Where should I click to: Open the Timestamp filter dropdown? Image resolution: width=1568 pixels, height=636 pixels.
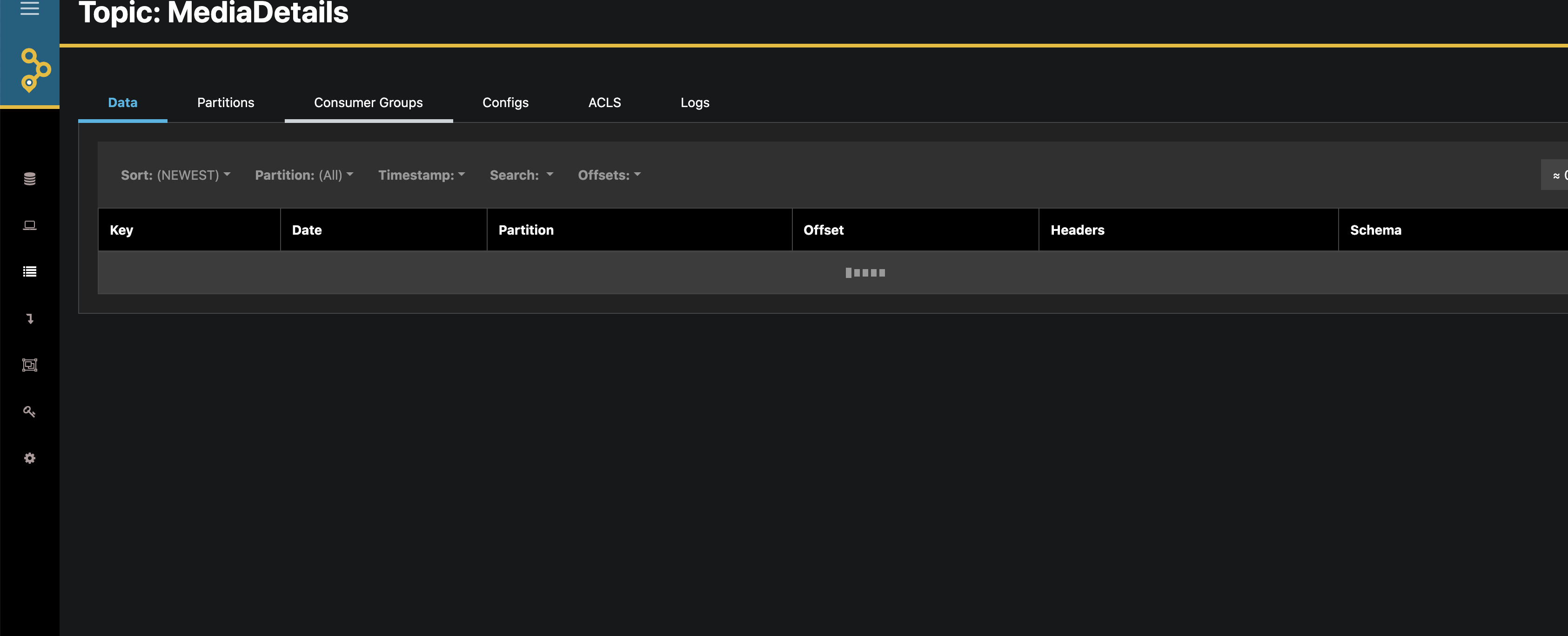point(421,175)
